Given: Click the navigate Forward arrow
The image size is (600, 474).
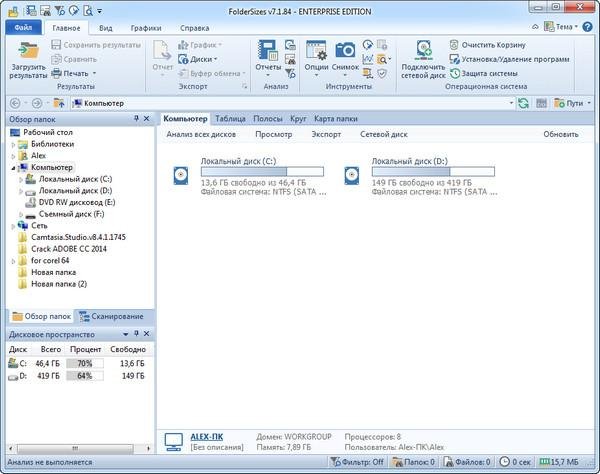Looking at the screenshot, I should pyautogui.click(x=37, y=103).
